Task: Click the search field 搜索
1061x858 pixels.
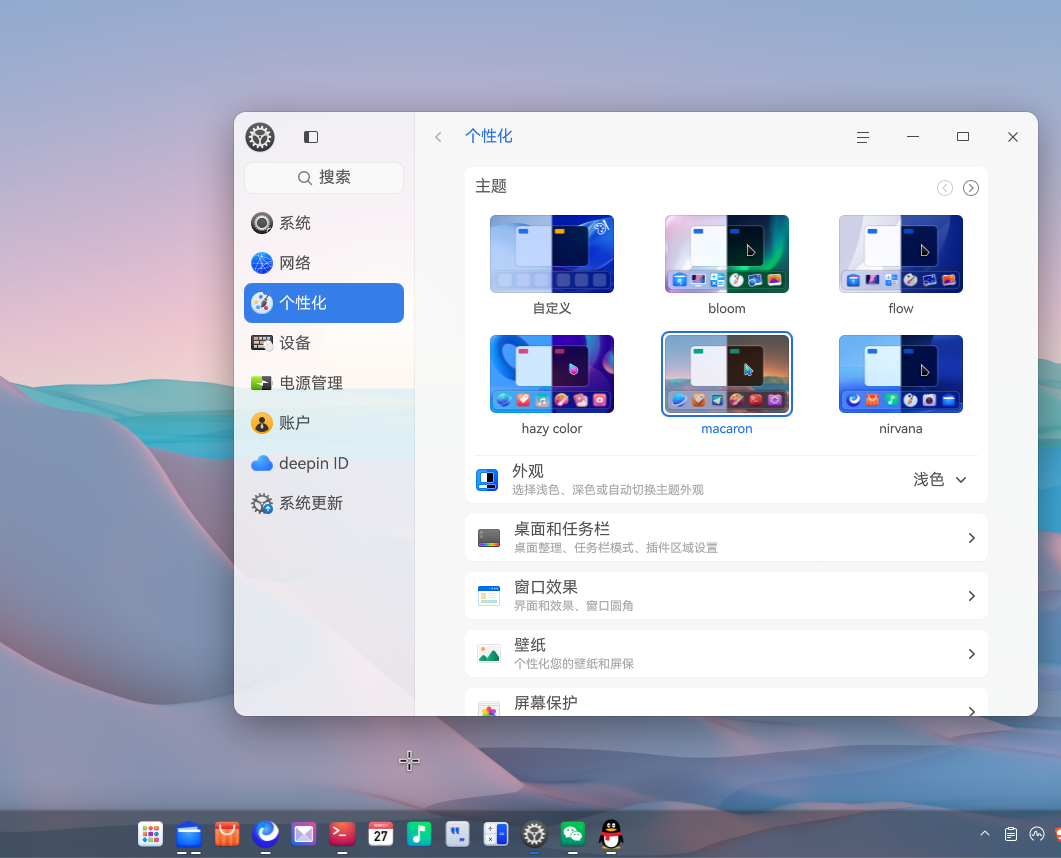Action: 323,177
